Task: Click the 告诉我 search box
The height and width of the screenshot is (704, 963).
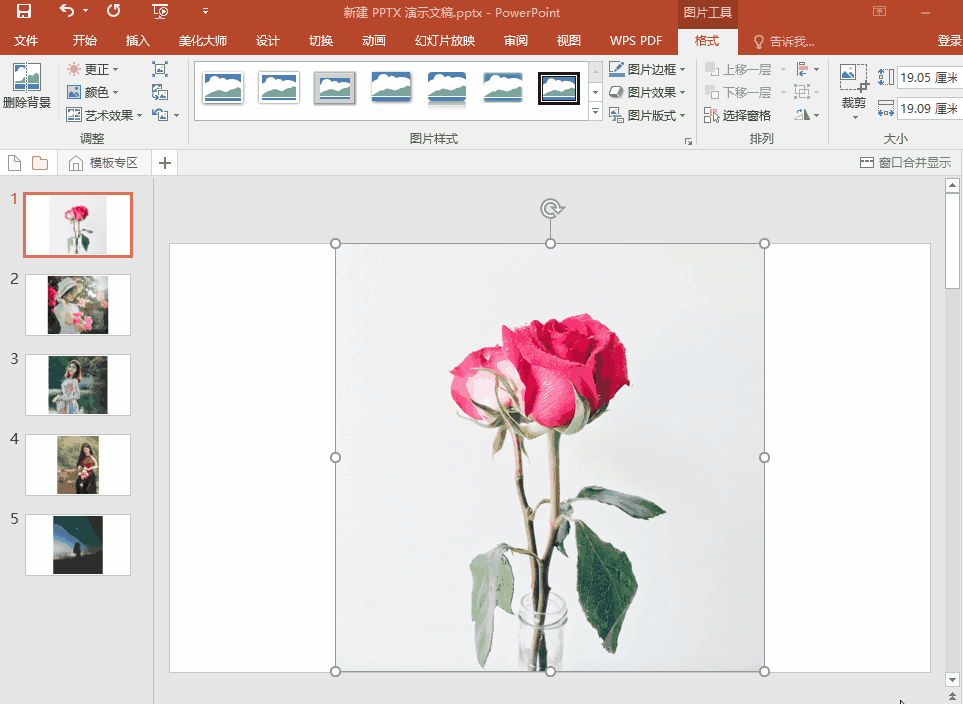Action: point(784,41)
